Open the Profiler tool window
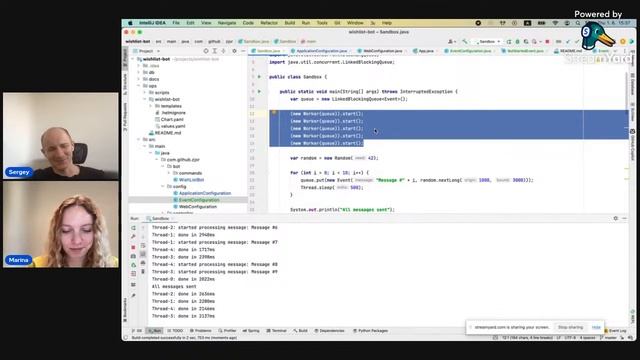Viewport: 640px width, 360px height. (227, 331)
